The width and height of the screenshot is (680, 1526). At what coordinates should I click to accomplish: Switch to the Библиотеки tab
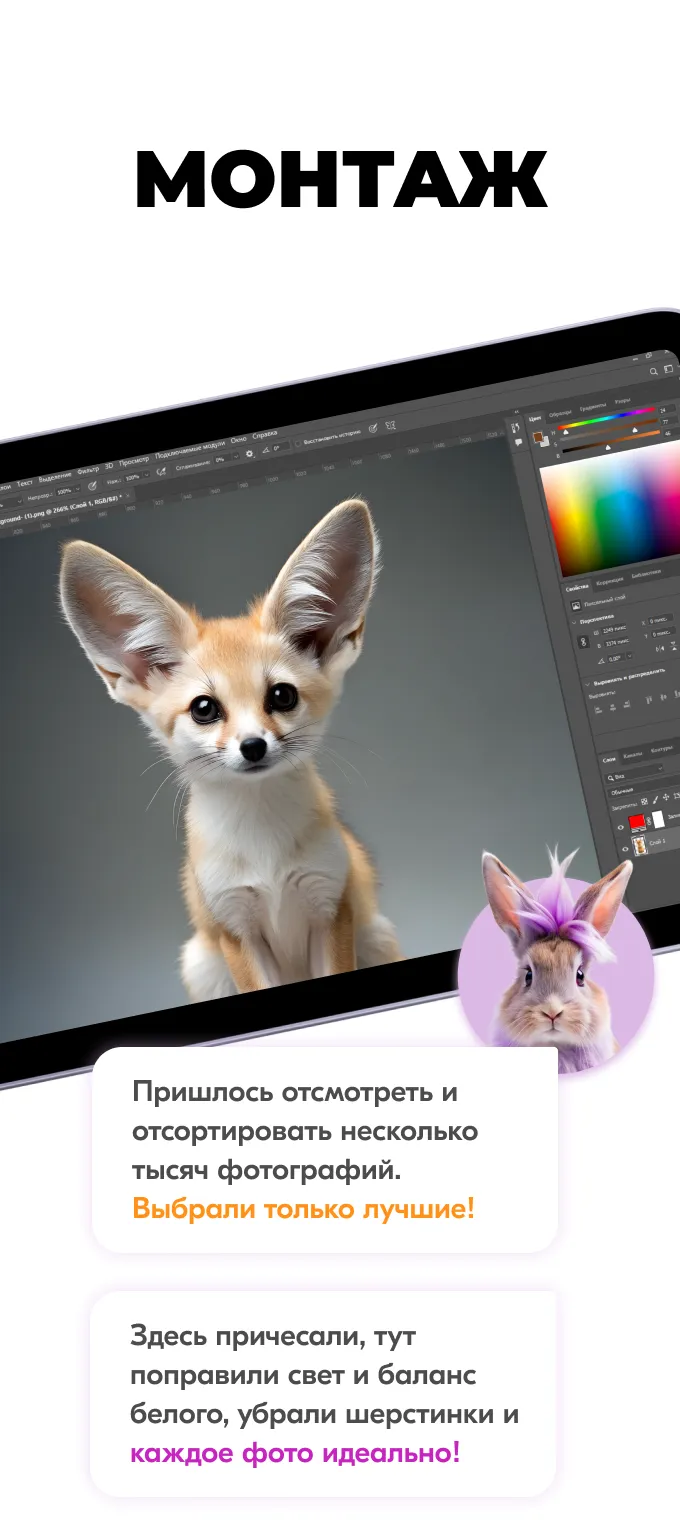[x=646, y=573]
